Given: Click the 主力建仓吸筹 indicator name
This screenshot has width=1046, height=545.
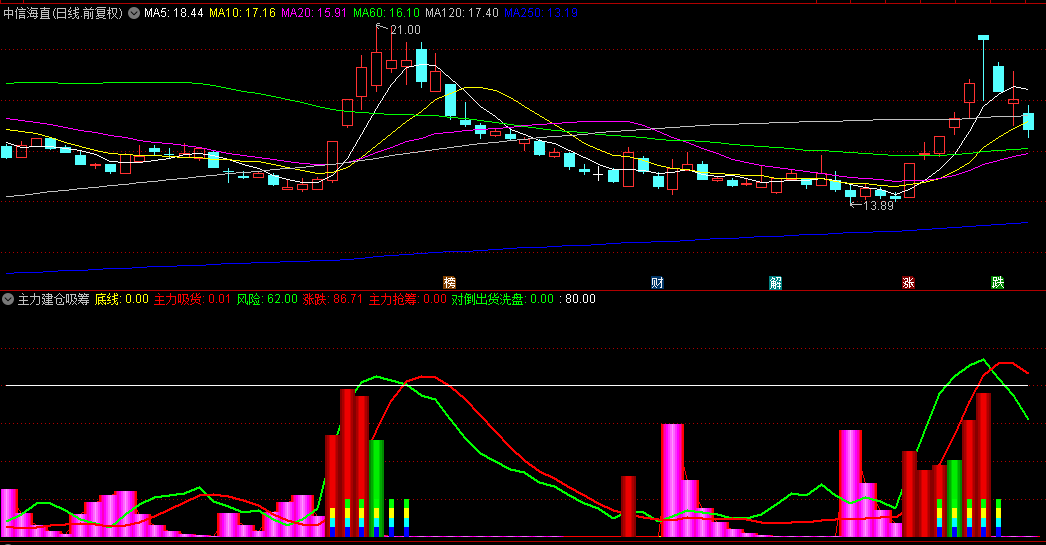Looking at the screenshot, I should tap(53, 300).
